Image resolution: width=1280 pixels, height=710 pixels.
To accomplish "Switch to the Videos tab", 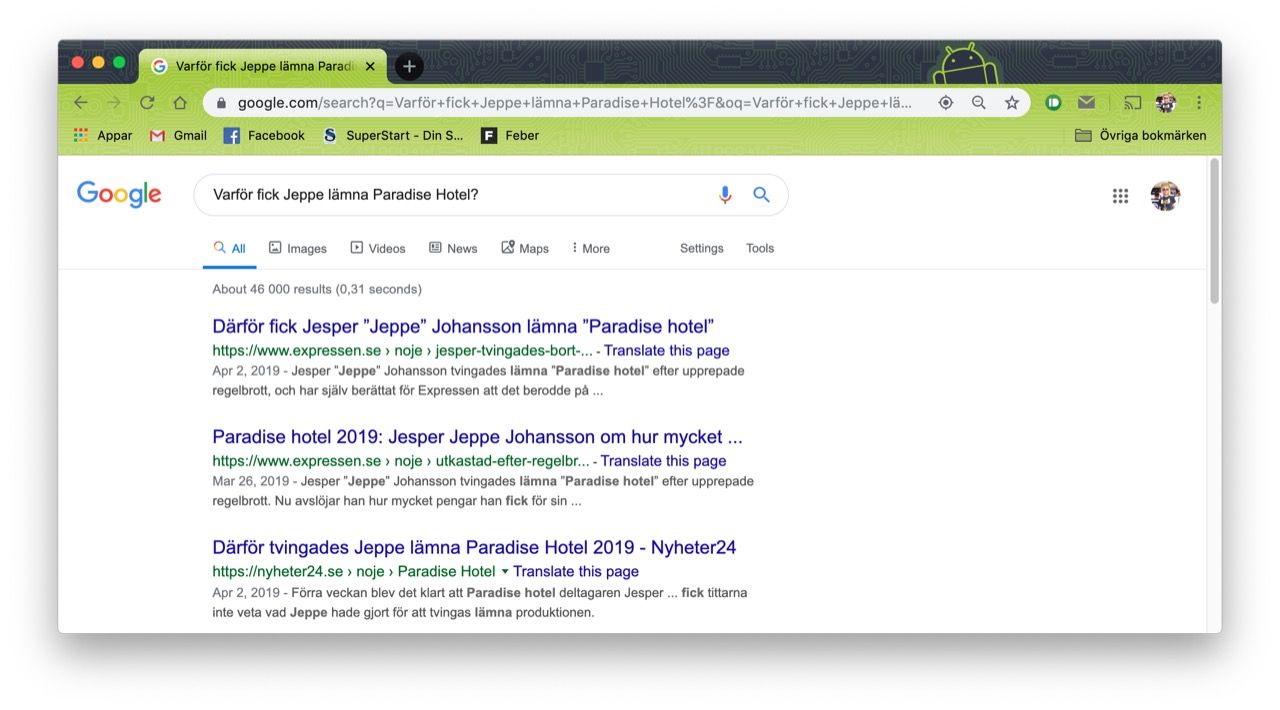I will [x=377, y=248].
